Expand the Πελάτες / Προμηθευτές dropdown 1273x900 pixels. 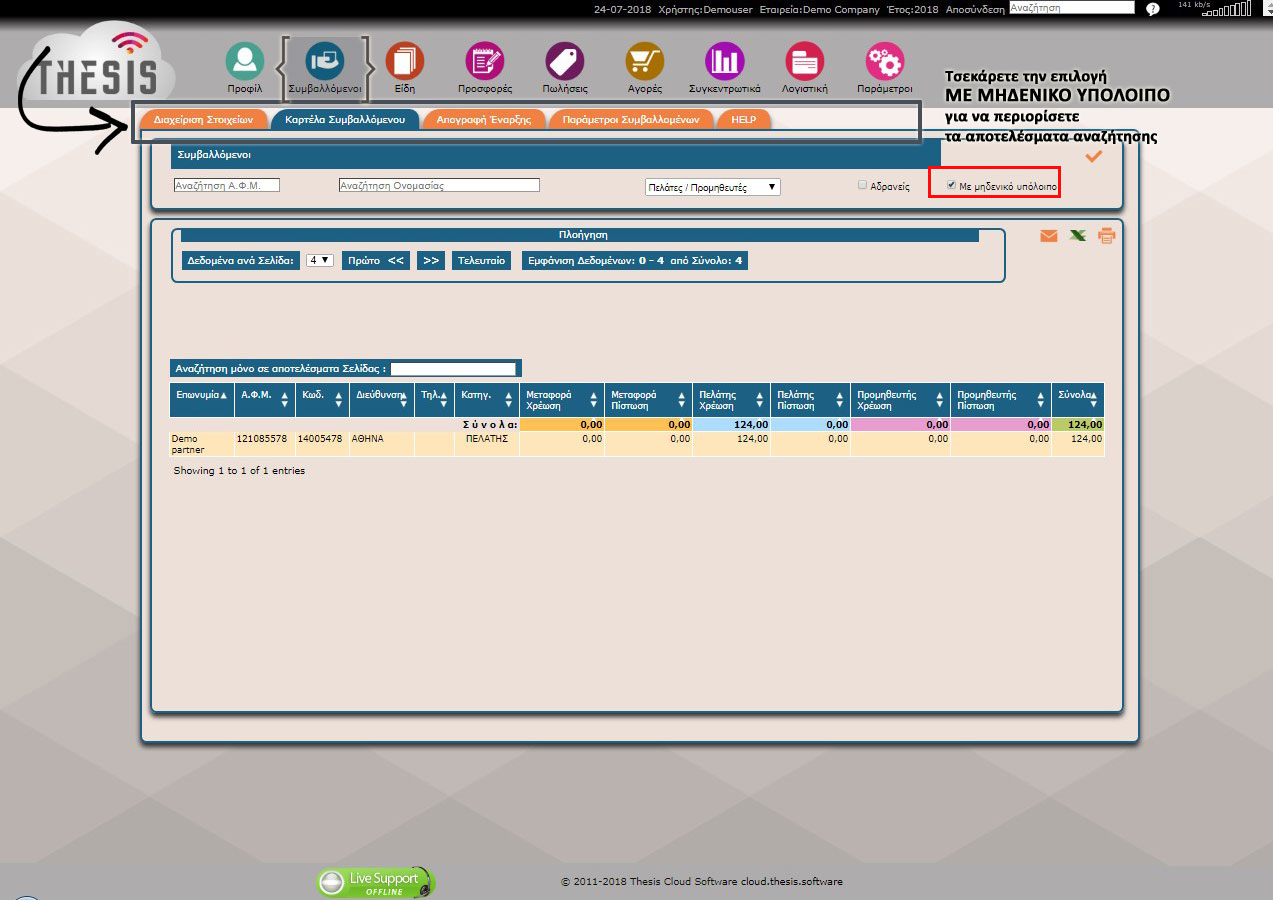pyautogui.click(x=712, y=187)
